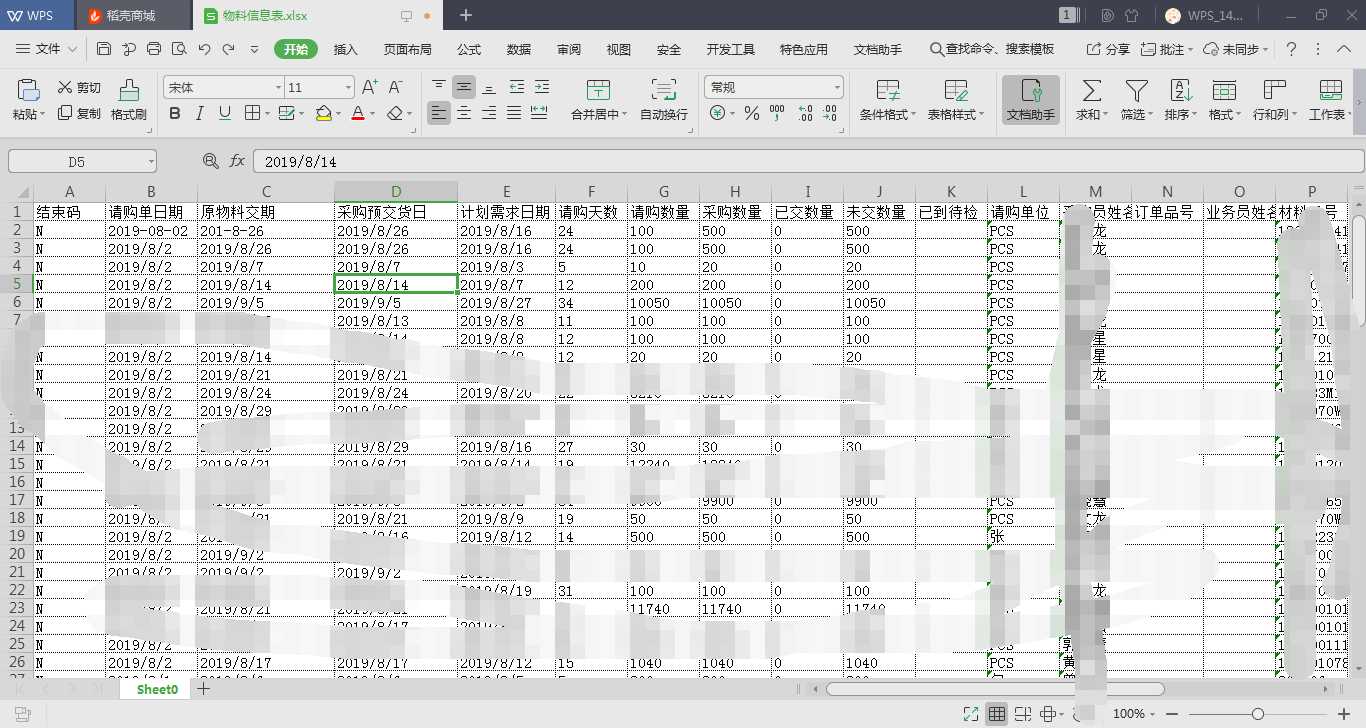The image size is (1366, 728).
Task: Toggle wrap text (自动换行)
Action: (x=664, y=100)
